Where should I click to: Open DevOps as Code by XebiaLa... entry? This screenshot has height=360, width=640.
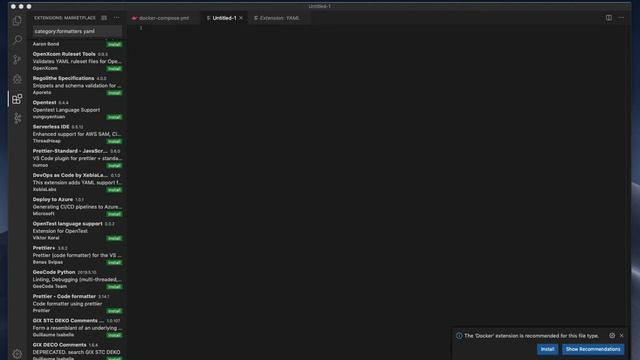click(77, 182)
